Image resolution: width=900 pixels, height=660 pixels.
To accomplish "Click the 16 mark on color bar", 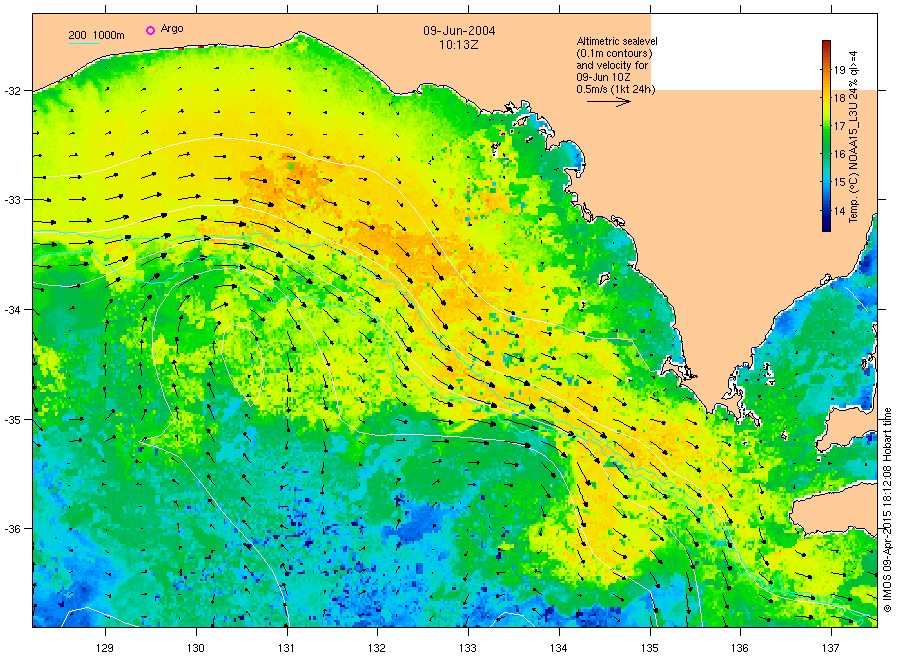I will click(x=839, y=154).
